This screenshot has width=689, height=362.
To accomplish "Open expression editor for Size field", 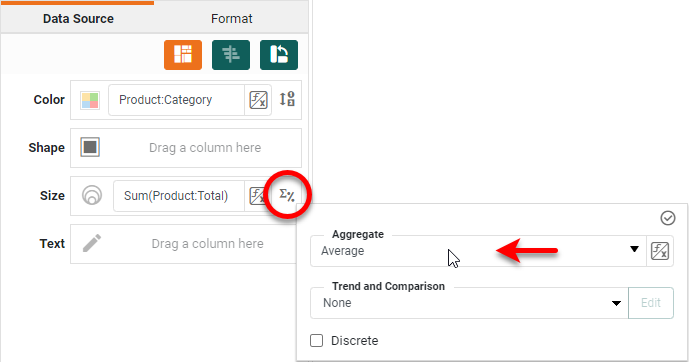I will (257, 196).
